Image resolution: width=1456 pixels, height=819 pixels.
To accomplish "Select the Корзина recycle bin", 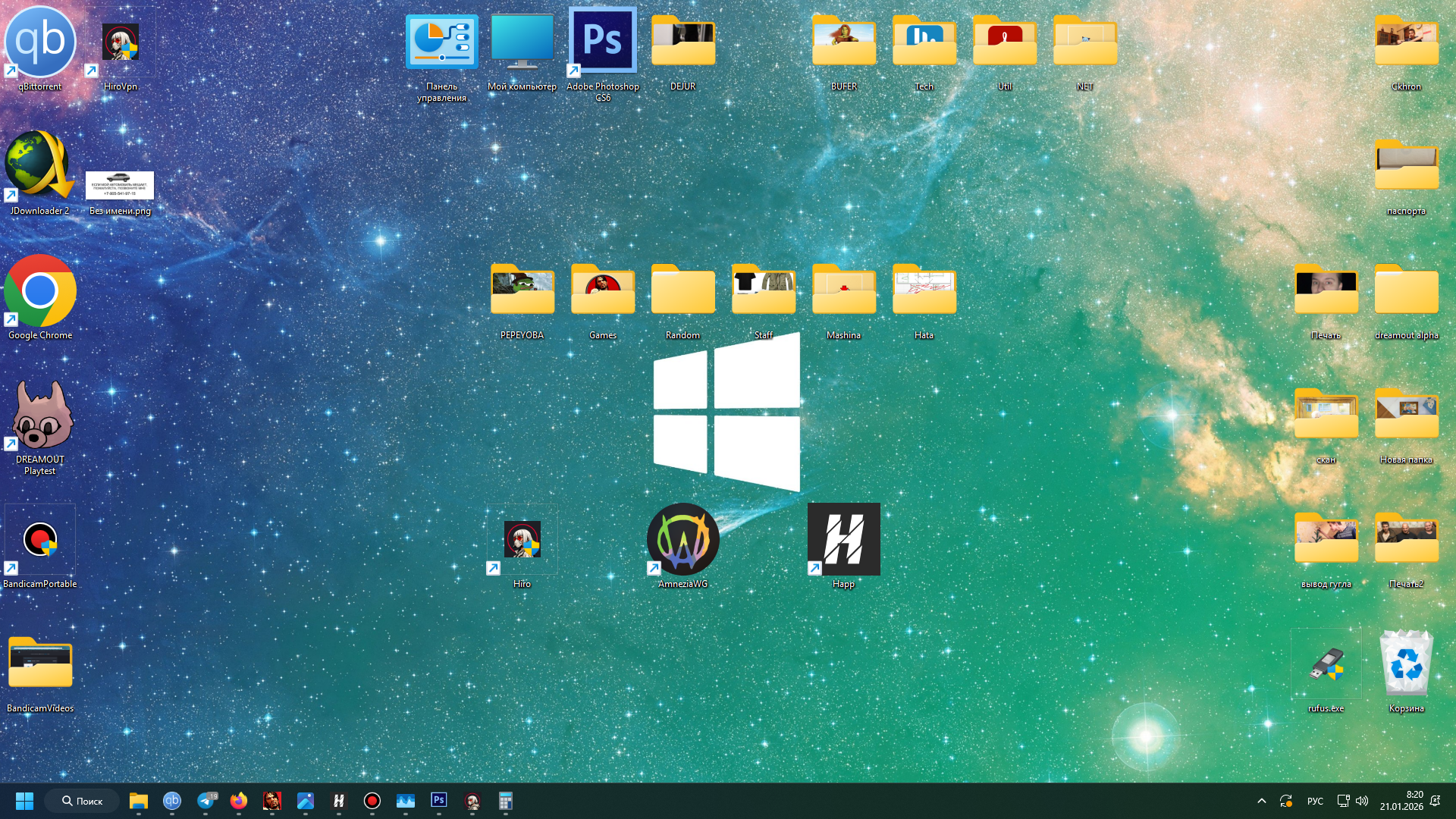I will click(x=1406, y=664).
